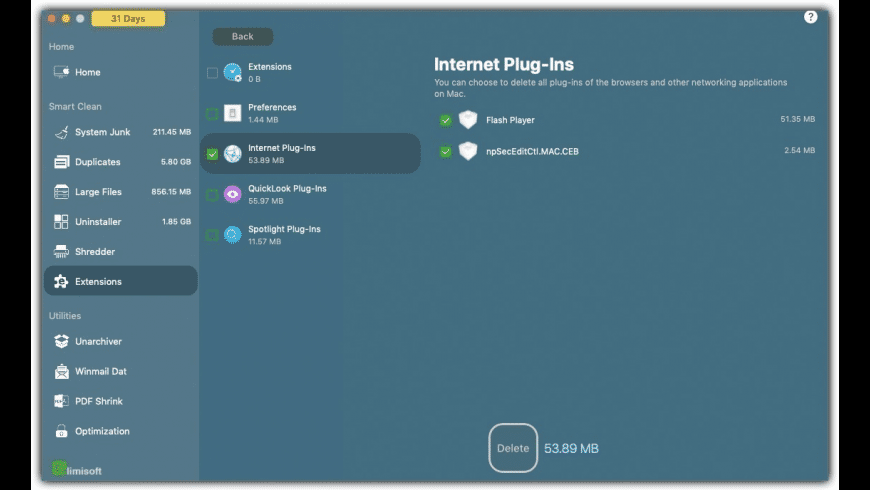
Task: Uncheck the Flash Player checkbox
Action: (x=446, y=120)
